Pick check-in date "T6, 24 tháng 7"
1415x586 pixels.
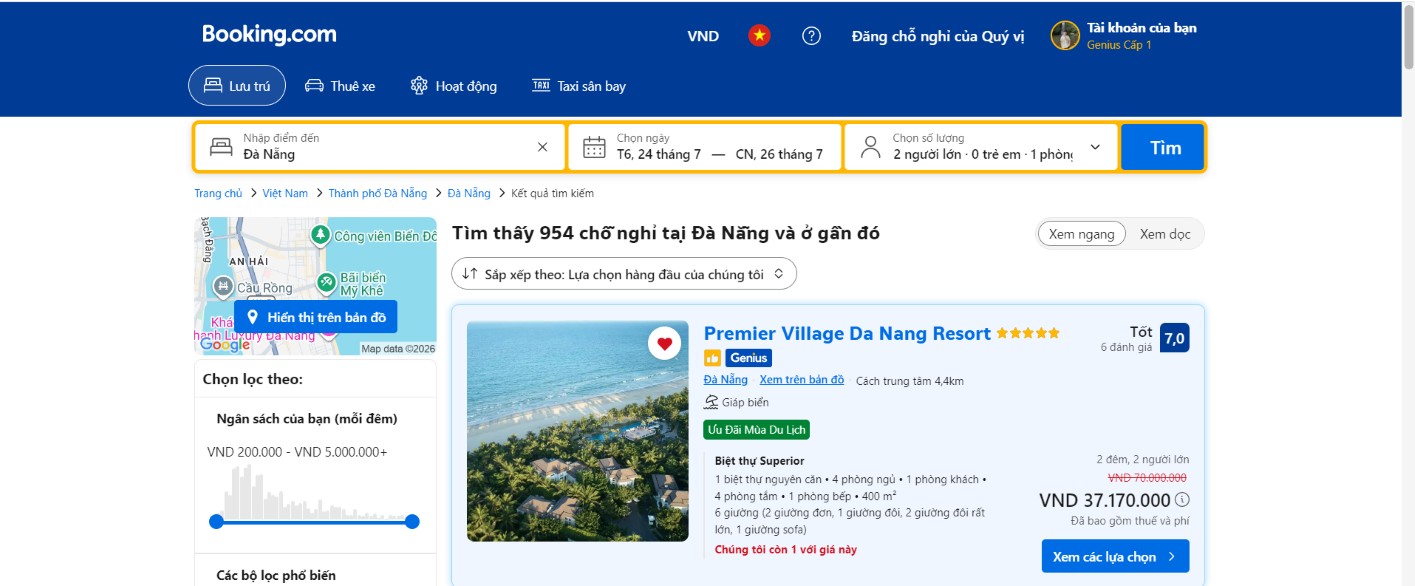[658, 154]
